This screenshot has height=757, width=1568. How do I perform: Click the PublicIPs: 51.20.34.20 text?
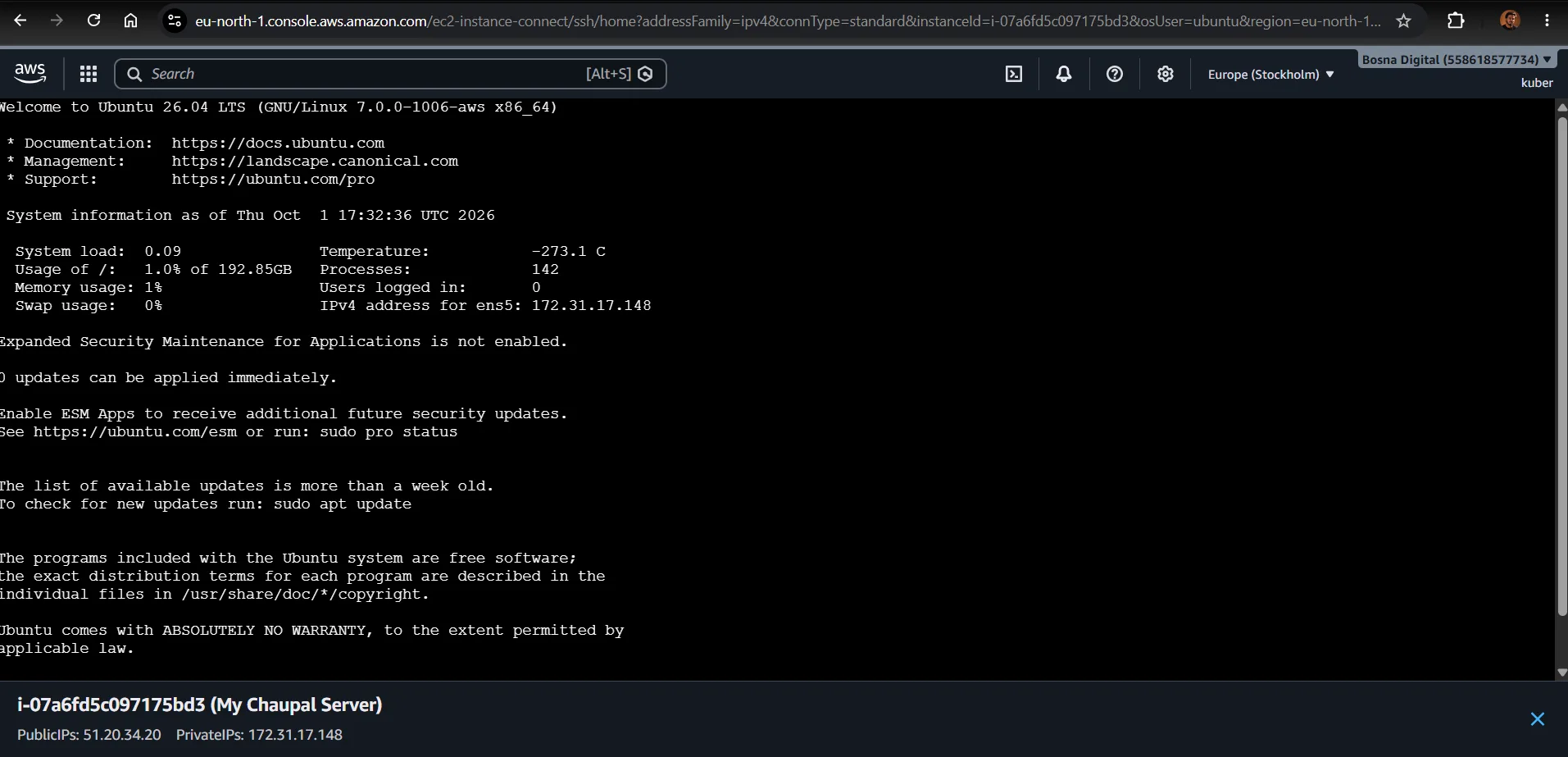(x=89, y=735)
